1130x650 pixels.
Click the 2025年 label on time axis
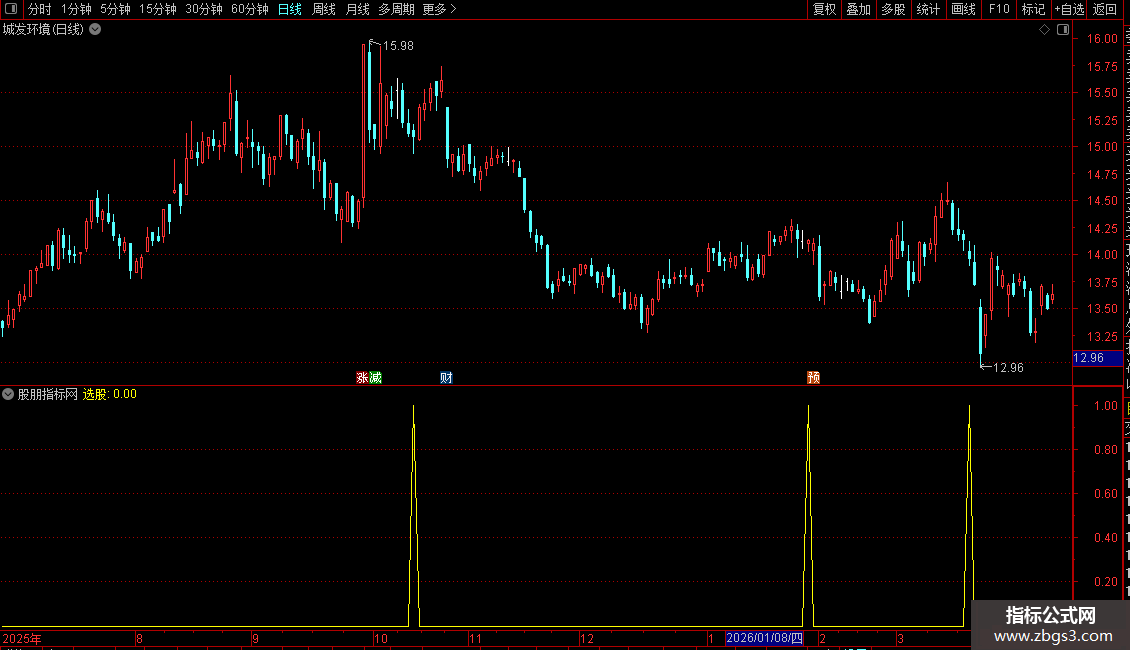coord(22,638)
